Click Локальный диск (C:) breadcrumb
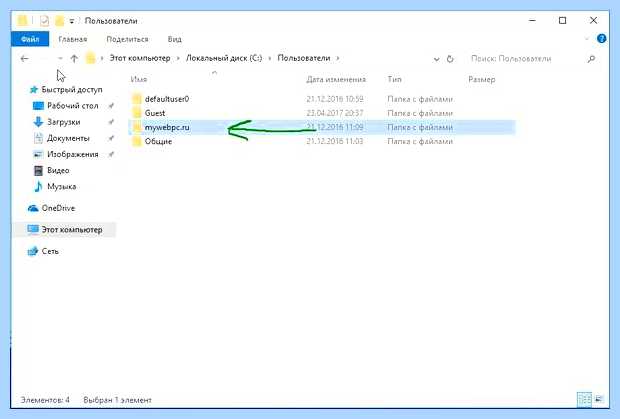 click(x=224, y=58)
